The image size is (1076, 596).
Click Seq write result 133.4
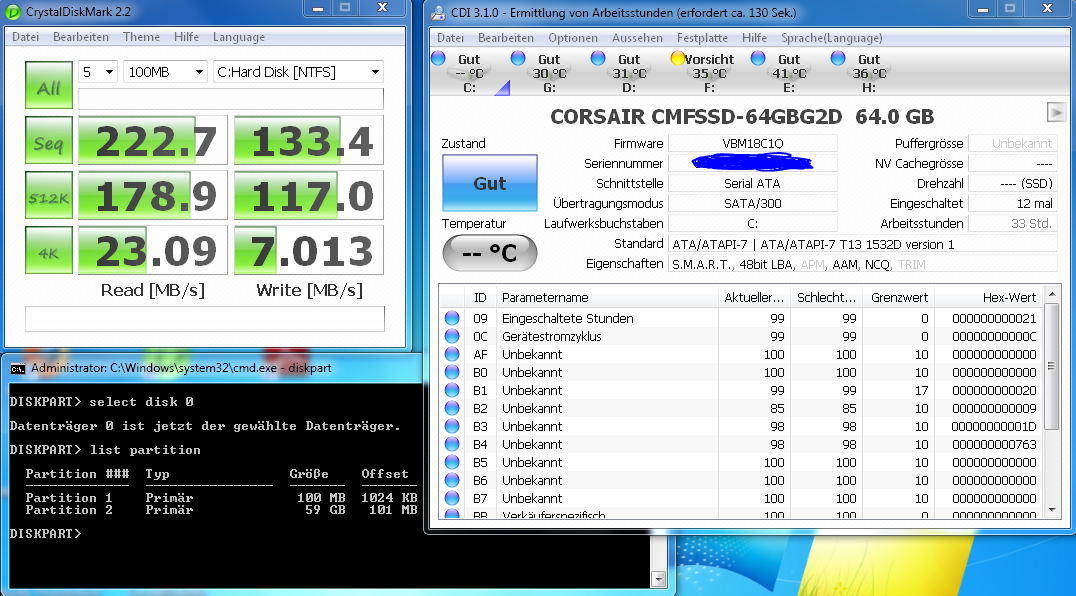pos(309,141)
